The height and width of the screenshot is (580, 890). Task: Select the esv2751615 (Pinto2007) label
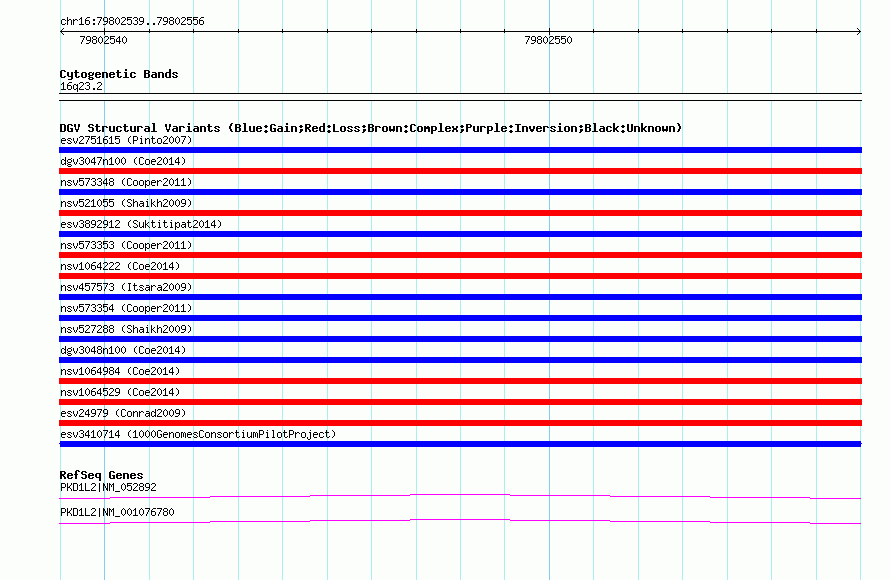126,140
